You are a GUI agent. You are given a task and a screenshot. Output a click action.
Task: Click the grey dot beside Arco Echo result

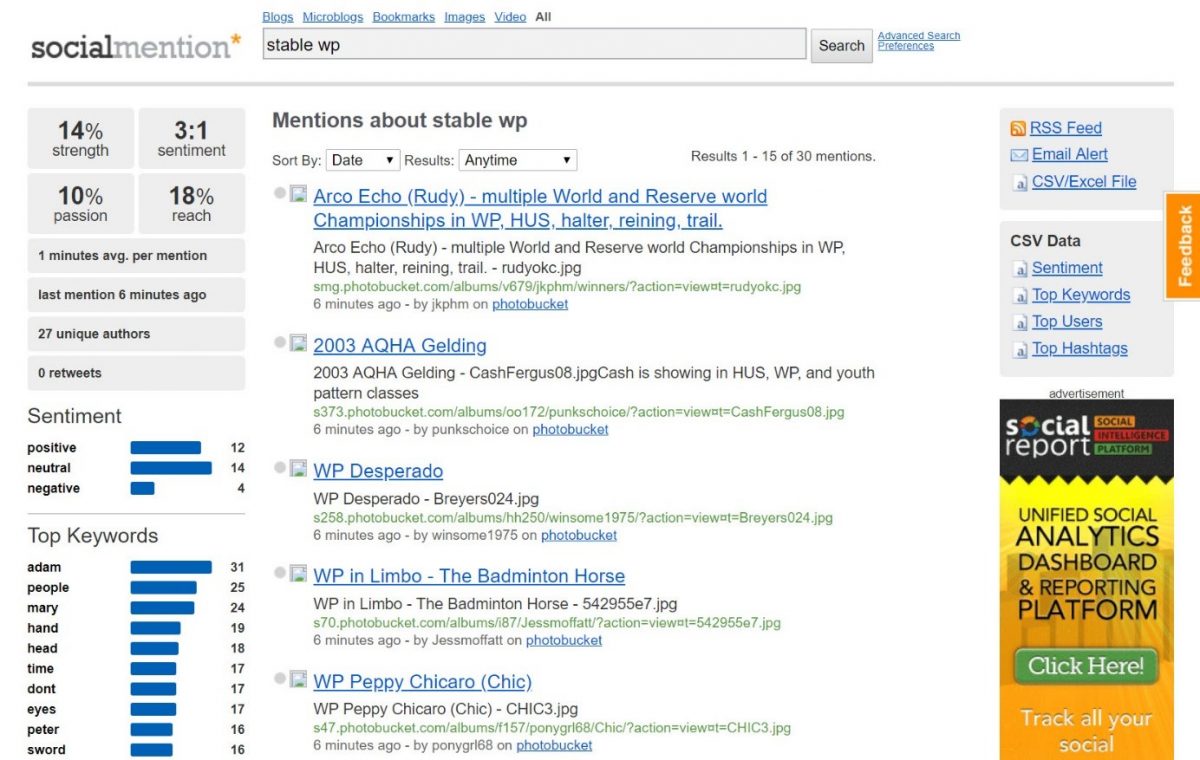[280, 193]
